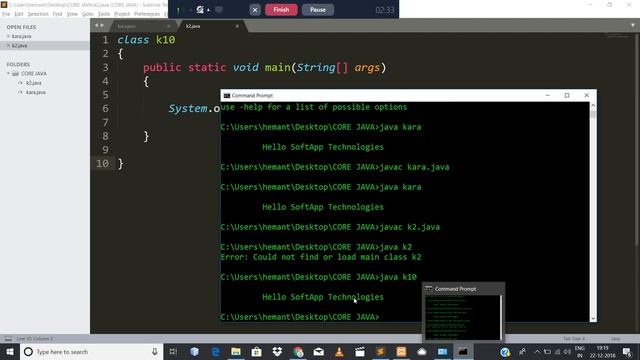Open the Movies clapperboard app in taskbar
Screen dimensions: 640x360
click(360, 351)
